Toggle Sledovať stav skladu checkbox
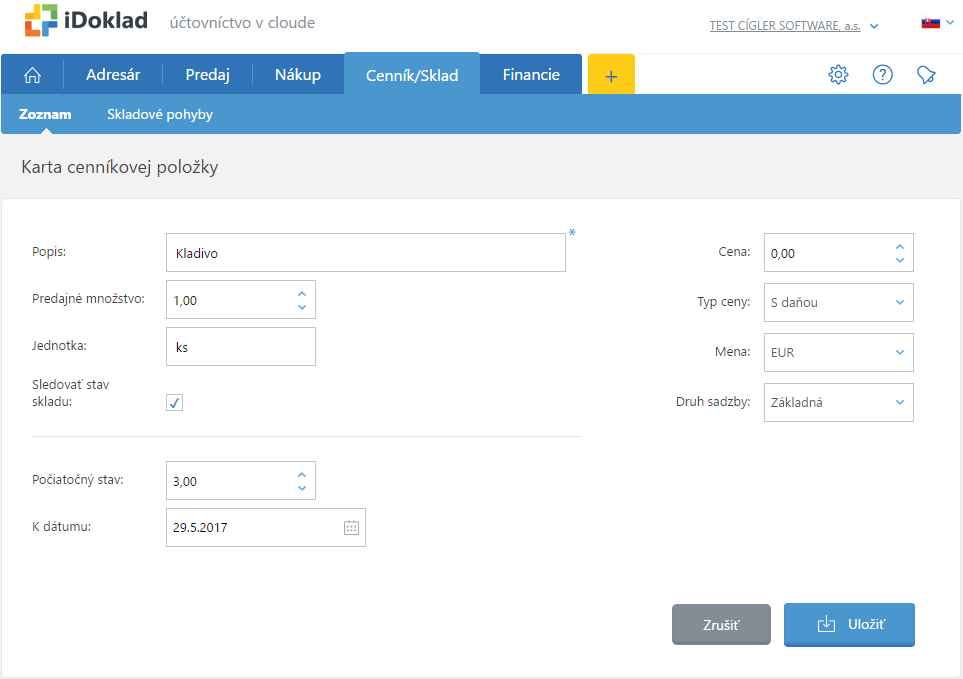 click(175, 402)
